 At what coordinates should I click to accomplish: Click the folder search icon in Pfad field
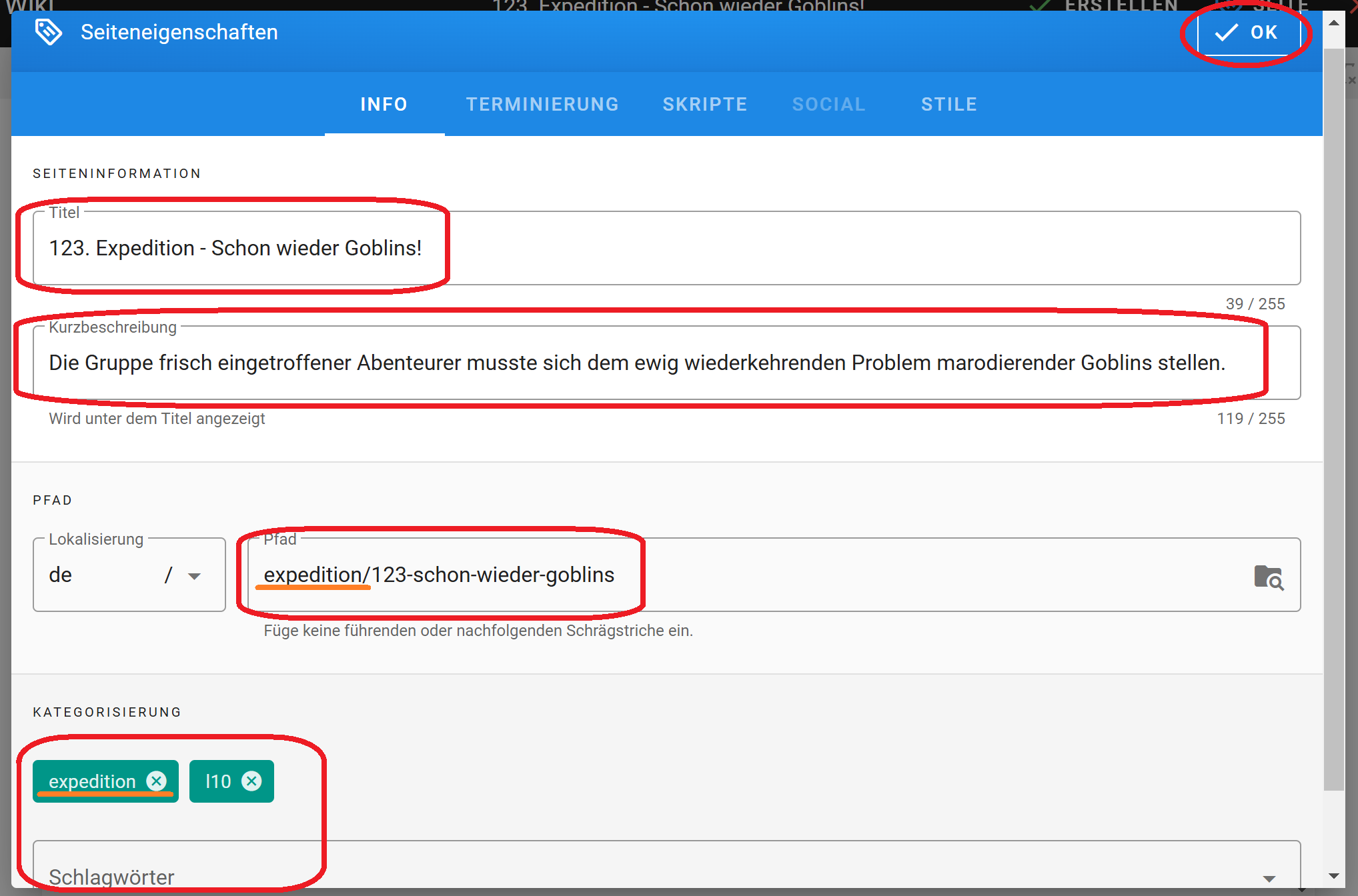click(1268, 577)
